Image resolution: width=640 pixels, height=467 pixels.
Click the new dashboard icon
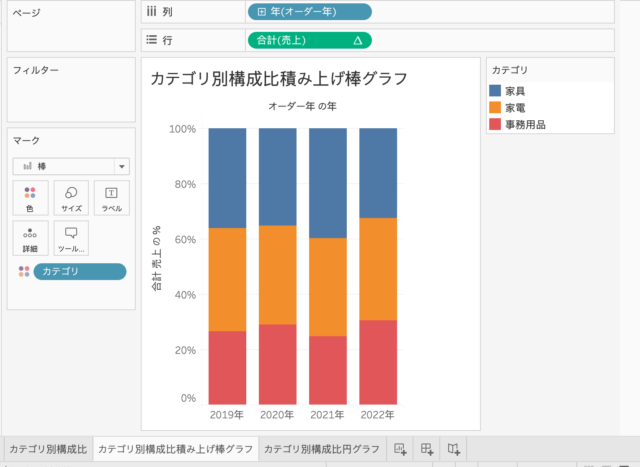click(x=427, y=449)
